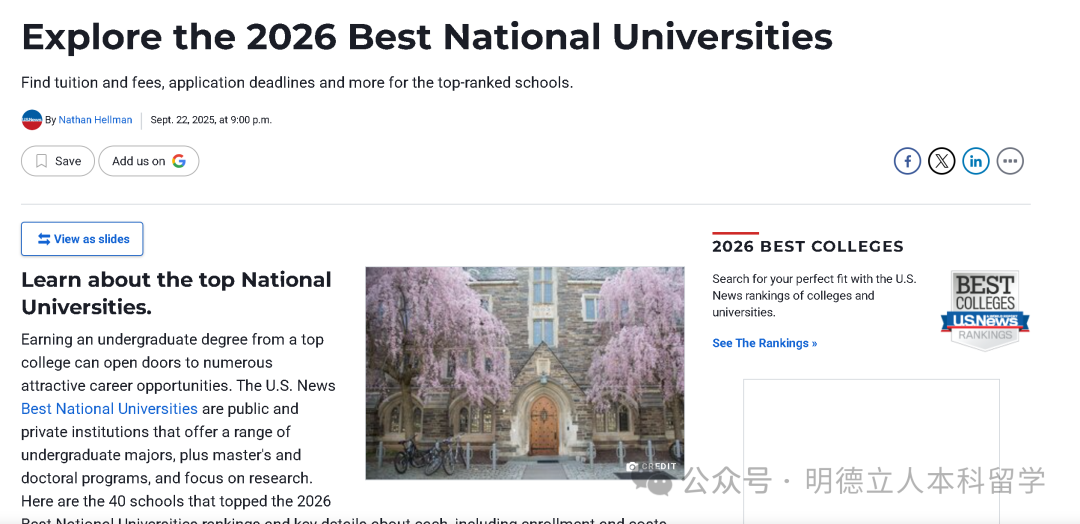Image resolution: width=1080 pixels, height=524 pixels.
Task: Click the Best Colleges rankings badge
Action: (x=984, y=310)
